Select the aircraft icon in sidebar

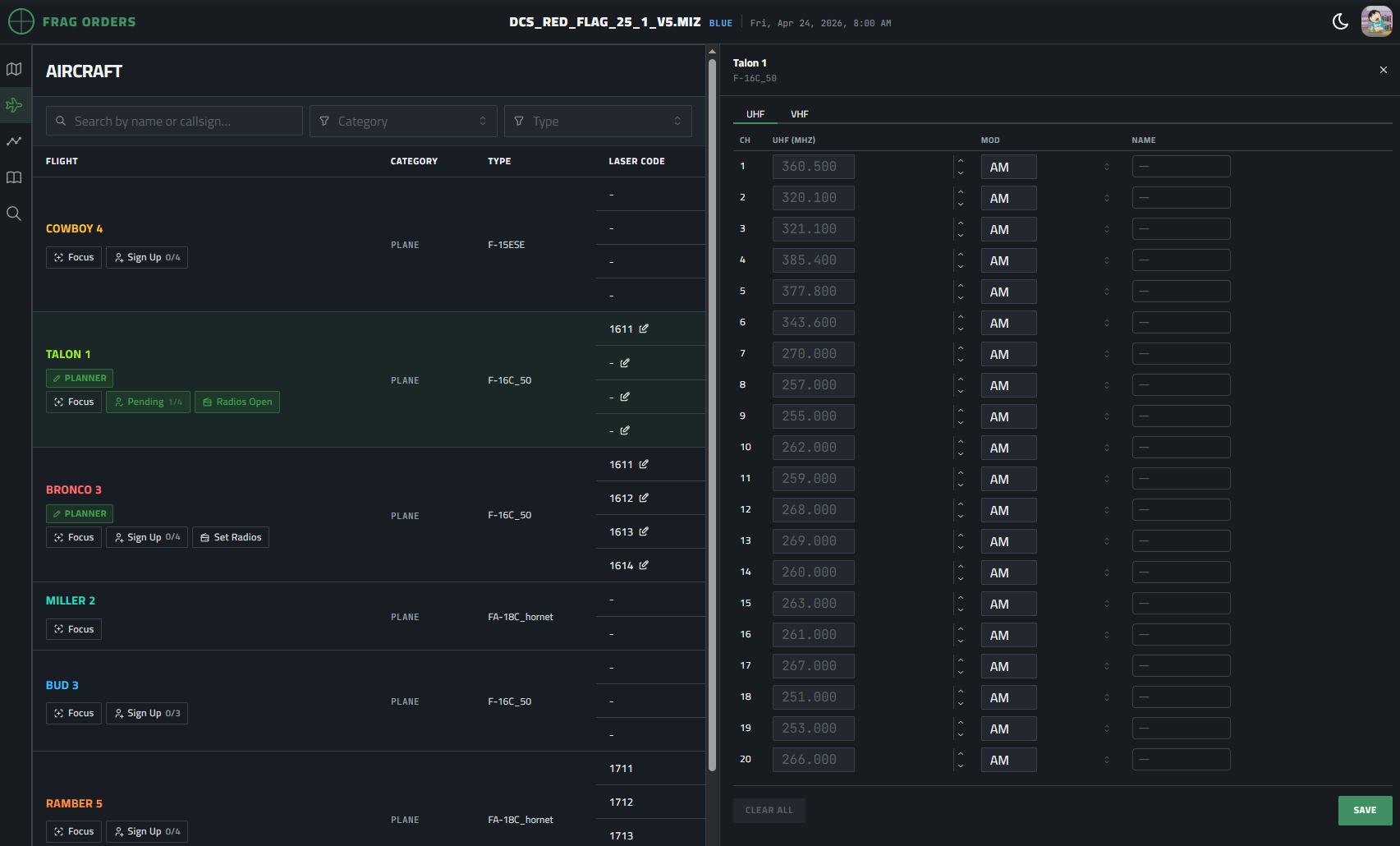point(14,105)
